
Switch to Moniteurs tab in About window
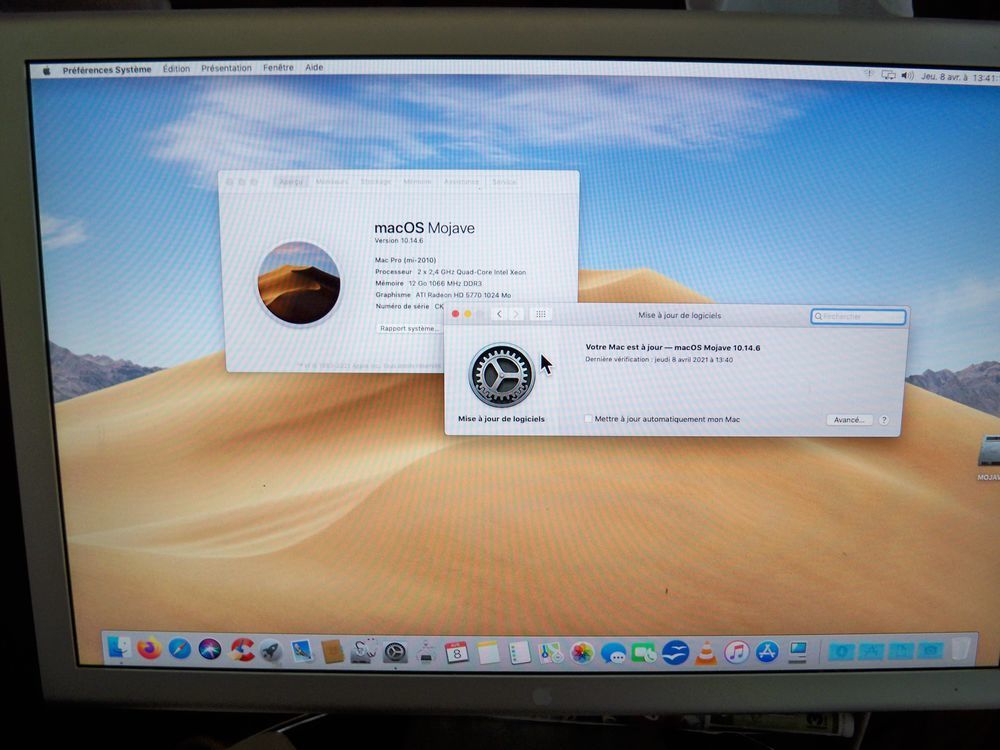pos(332,182)
